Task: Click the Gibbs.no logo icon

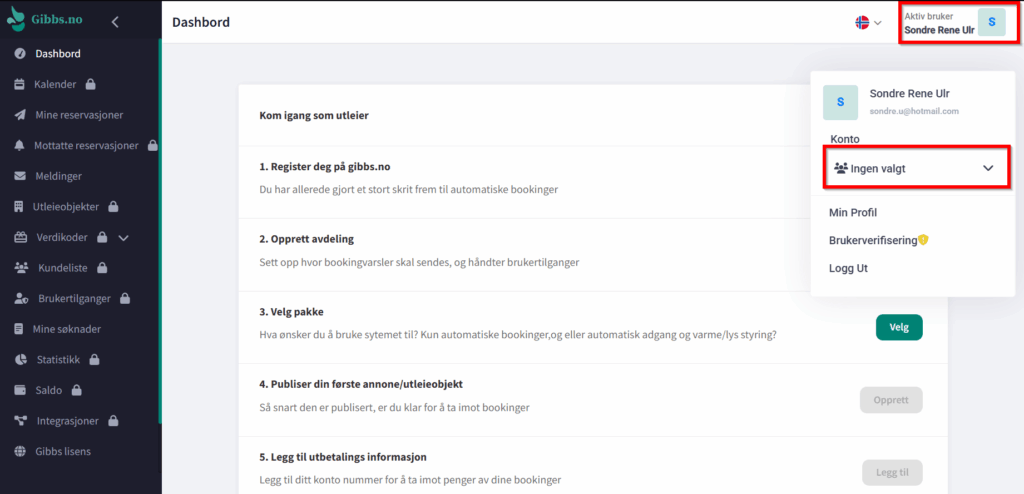Action: coord(17,21)
